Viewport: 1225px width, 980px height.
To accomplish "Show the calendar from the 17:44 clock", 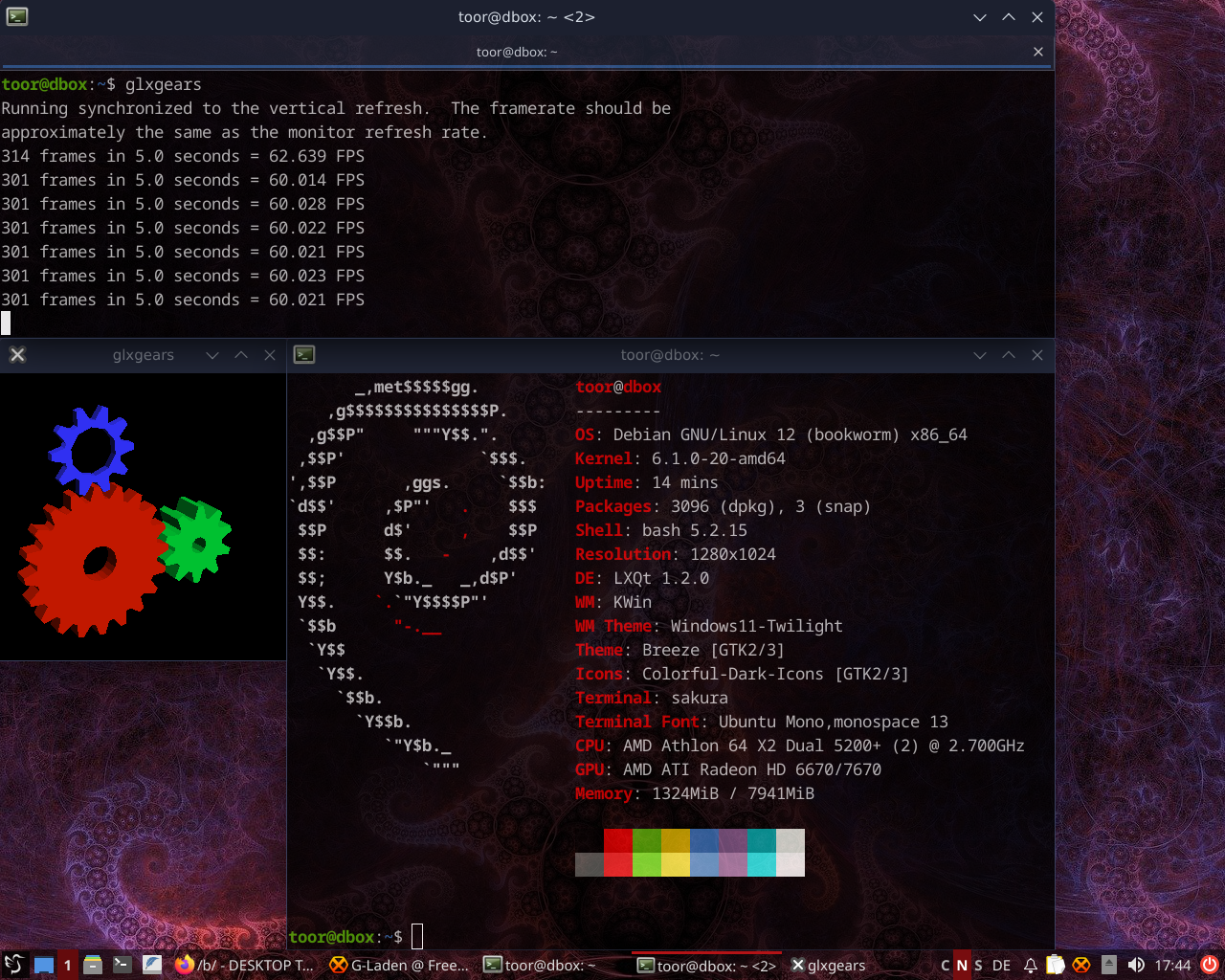I will [x=1172, y=965].
